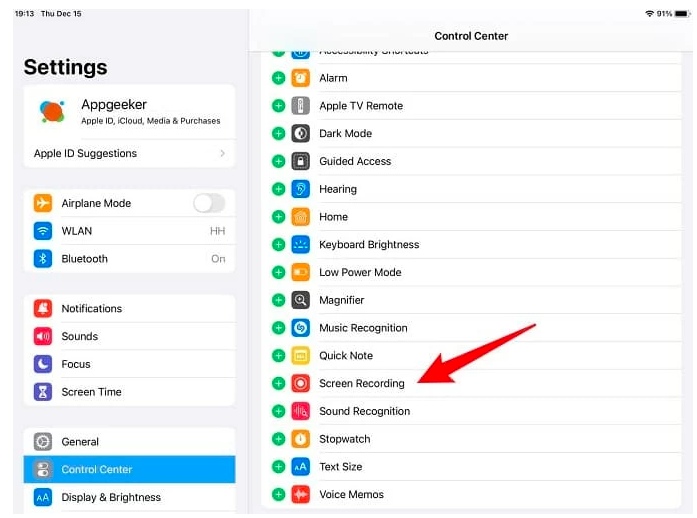Add Screen Recording with green plus button
Screen dimensions: 697x518
coord(278,383)
